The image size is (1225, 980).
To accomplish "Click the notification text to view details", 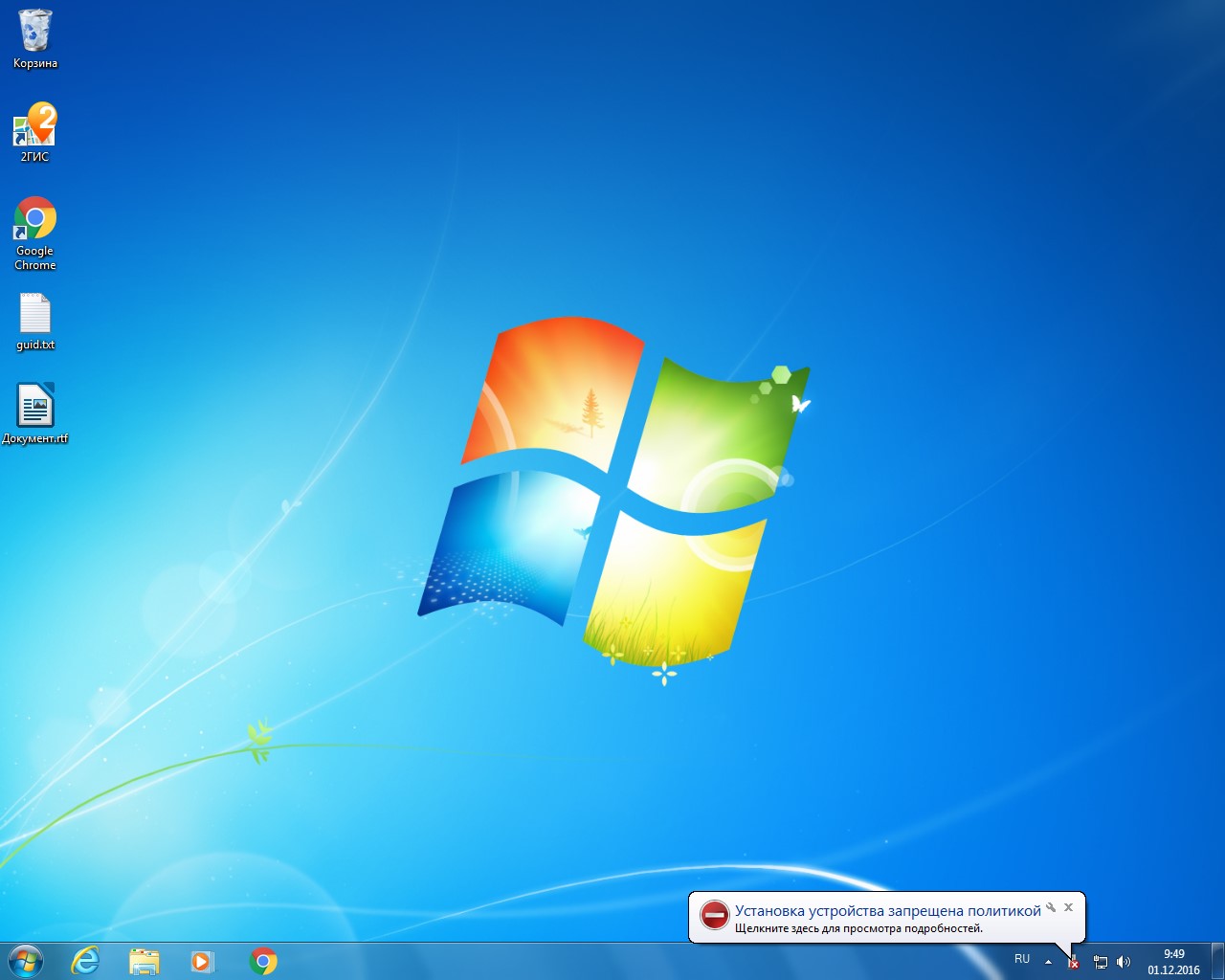I will (x=858, y=928).
